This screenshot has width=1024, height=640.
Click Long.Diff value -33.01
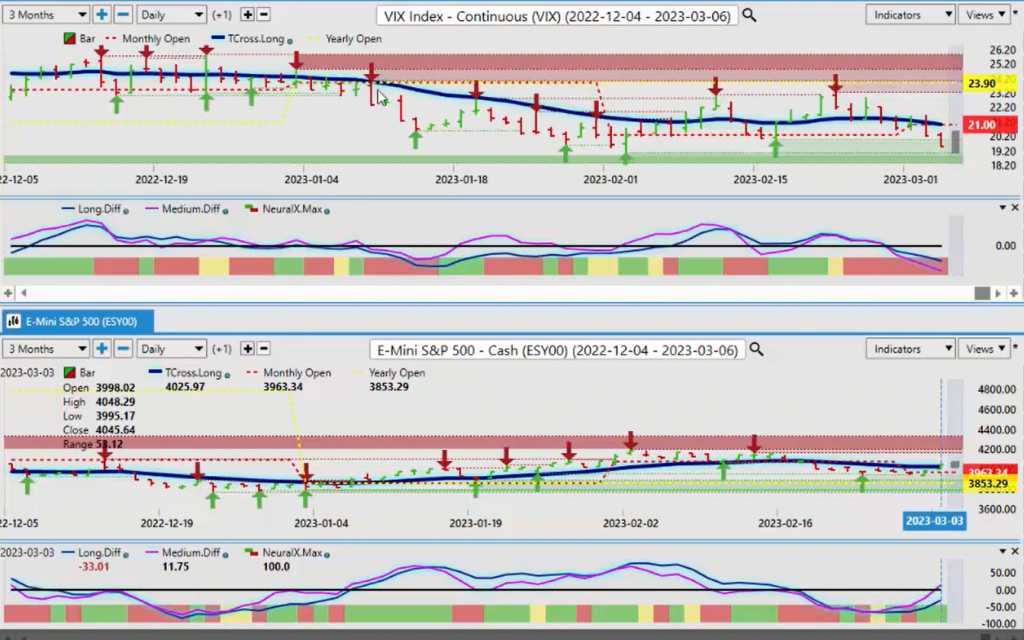pos(93,566)
